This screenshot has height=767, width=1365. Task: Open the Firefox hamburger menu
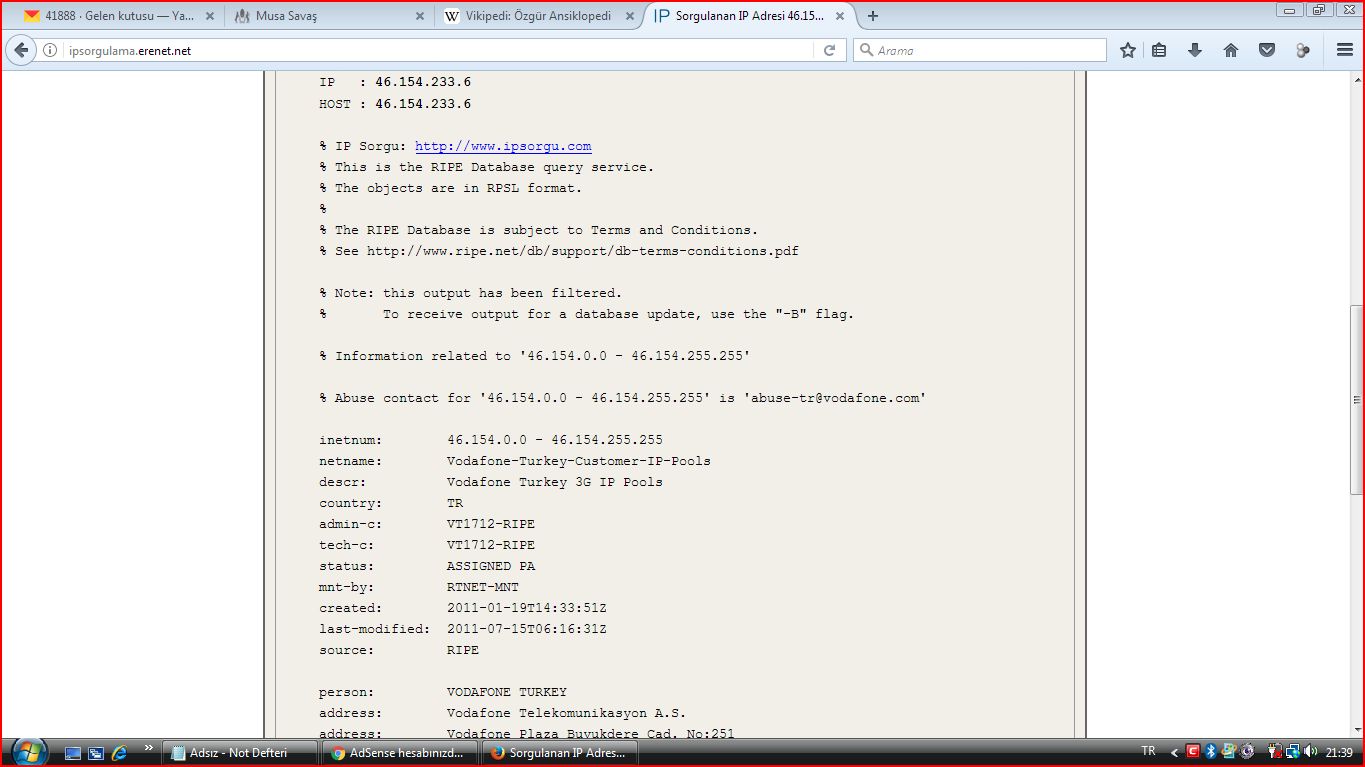[1345, 50]
